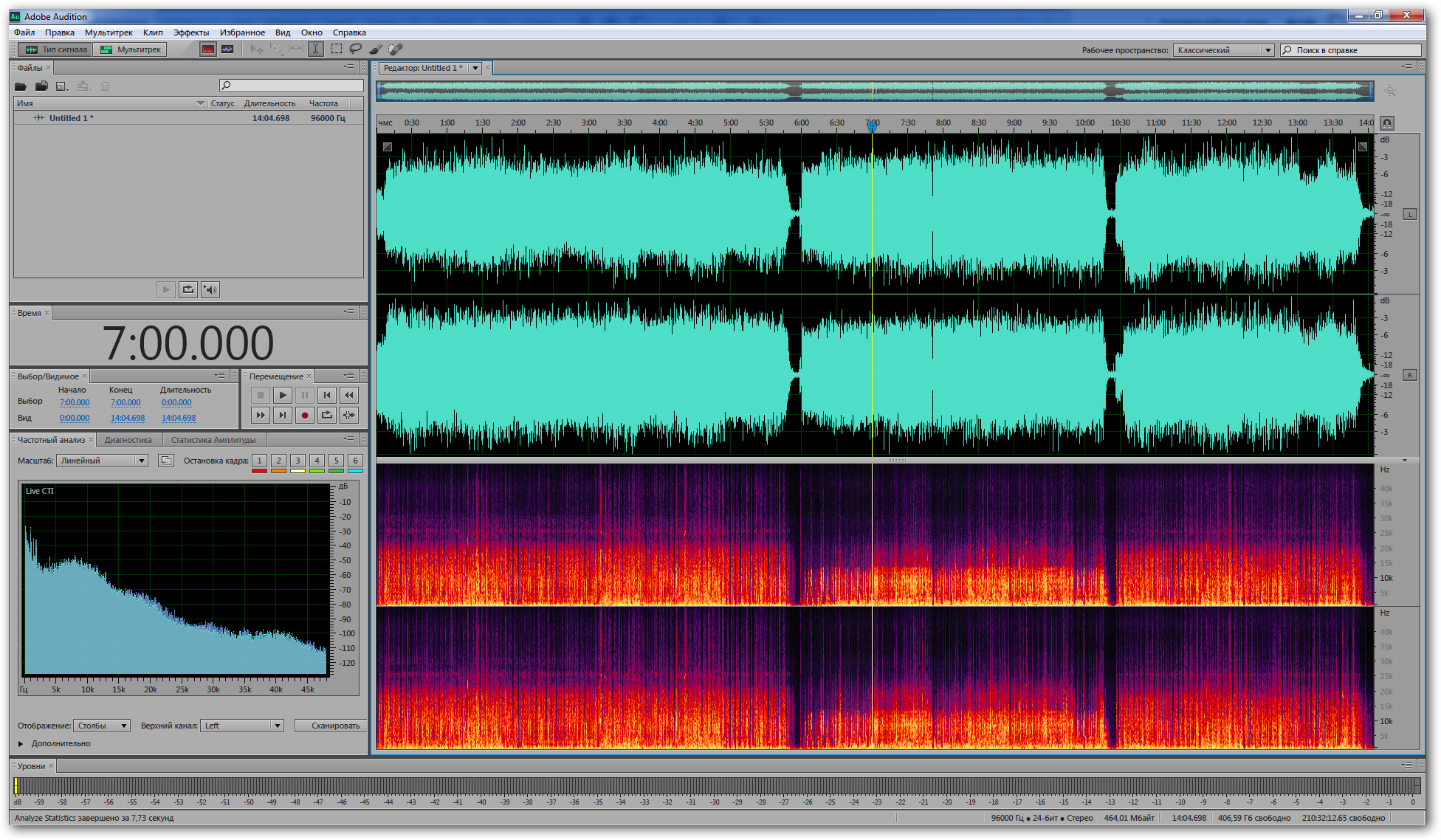Screen dimensions: 1441x840
Task: Click the Skip Selection transport icon
Action: click(349, 416)
